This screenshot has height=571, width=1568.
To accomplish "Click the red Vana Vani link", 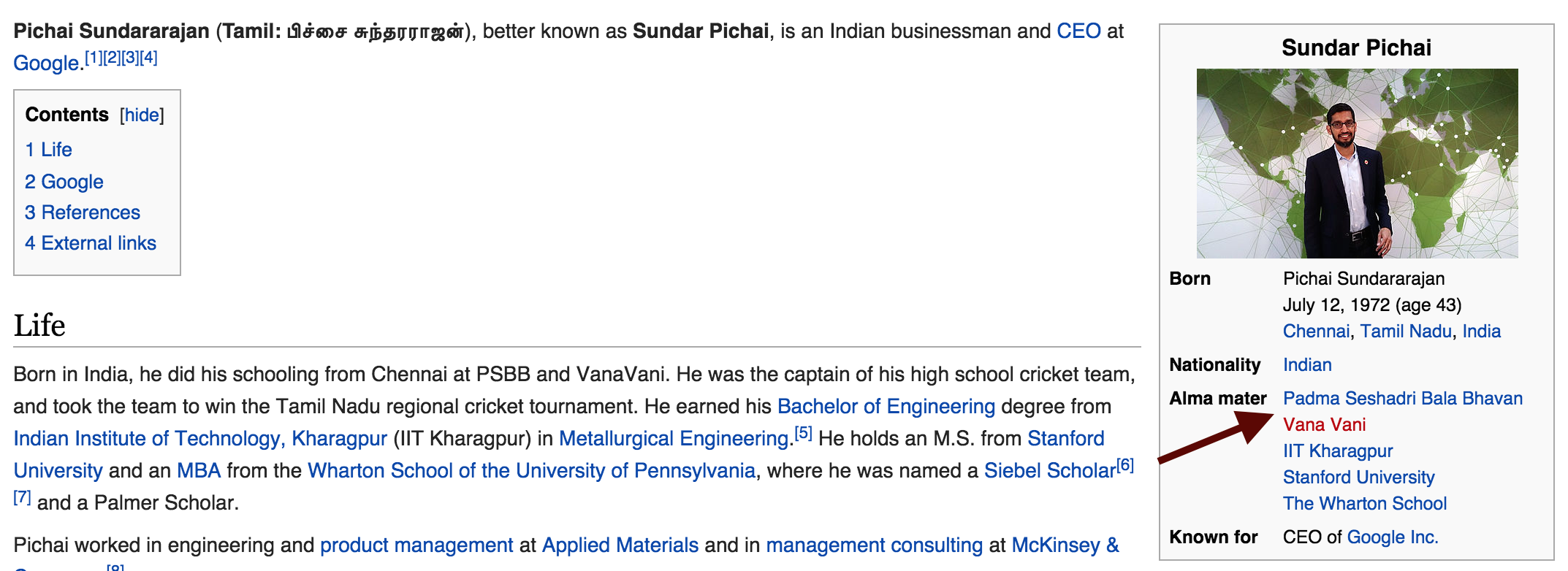I will tap(1324, 425).
